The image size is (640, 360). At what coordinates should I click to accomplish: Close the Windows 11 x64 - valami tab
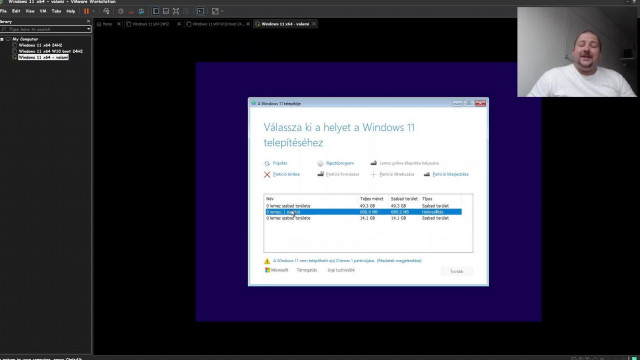314,24
